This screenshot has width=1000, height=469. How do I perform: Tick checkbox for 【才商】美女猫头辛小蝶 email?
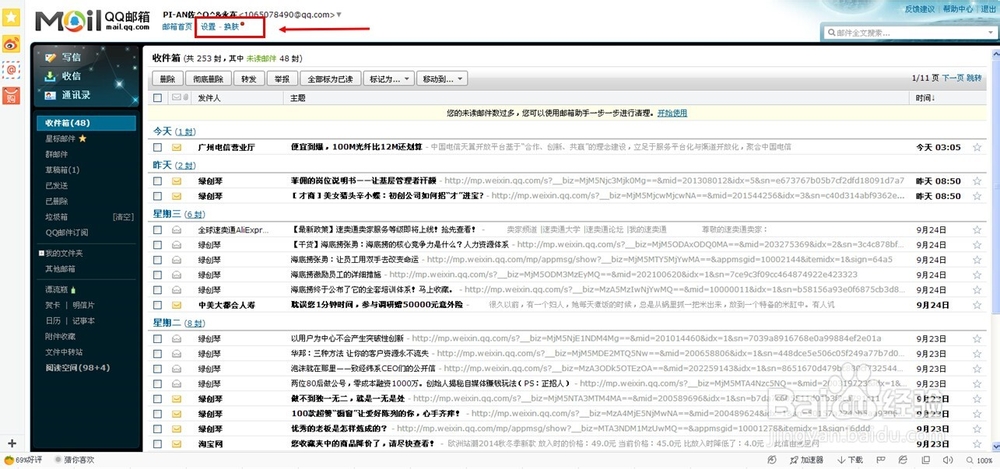158,196
